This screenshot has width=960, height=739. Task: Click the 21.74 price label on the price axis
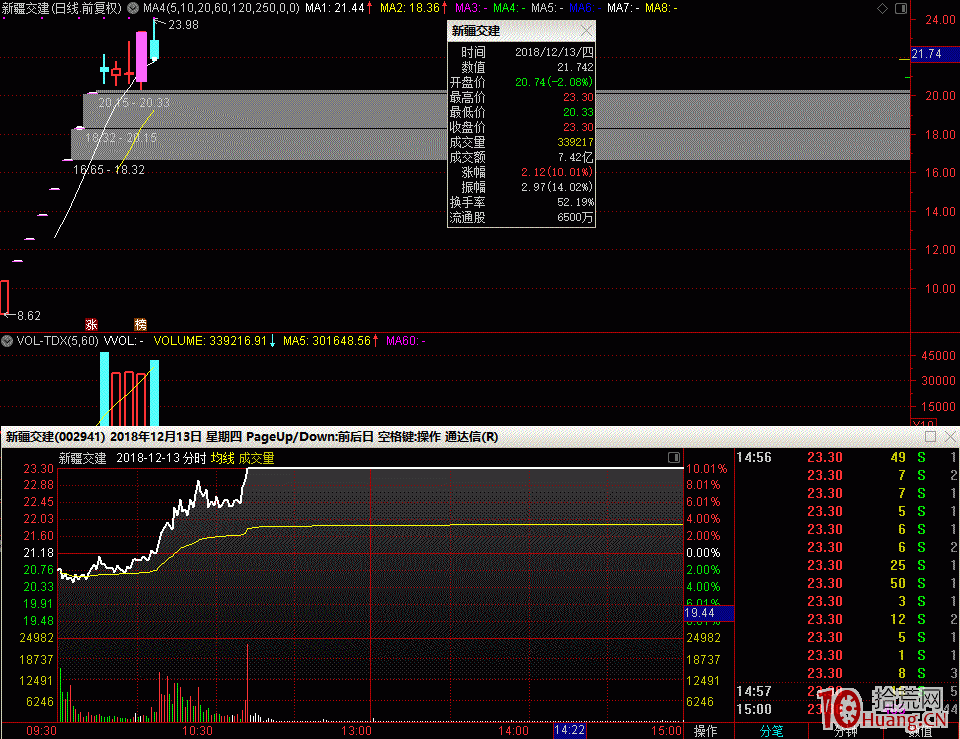(x=927, y=54)
